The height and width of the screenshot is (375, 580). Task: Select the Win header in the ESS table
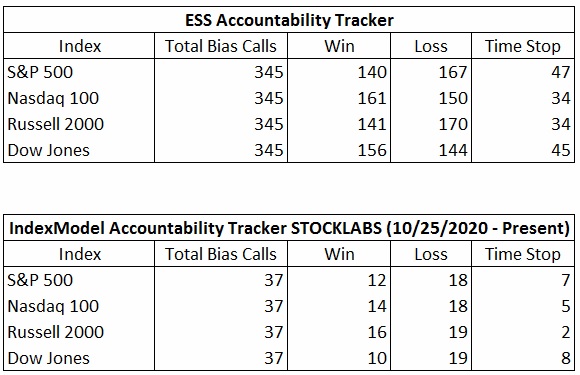click(x=339, y=46)
